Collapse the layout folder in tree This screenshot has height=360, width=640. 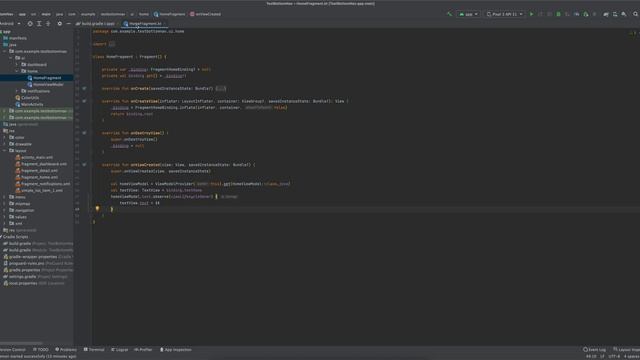click(5, 151)
